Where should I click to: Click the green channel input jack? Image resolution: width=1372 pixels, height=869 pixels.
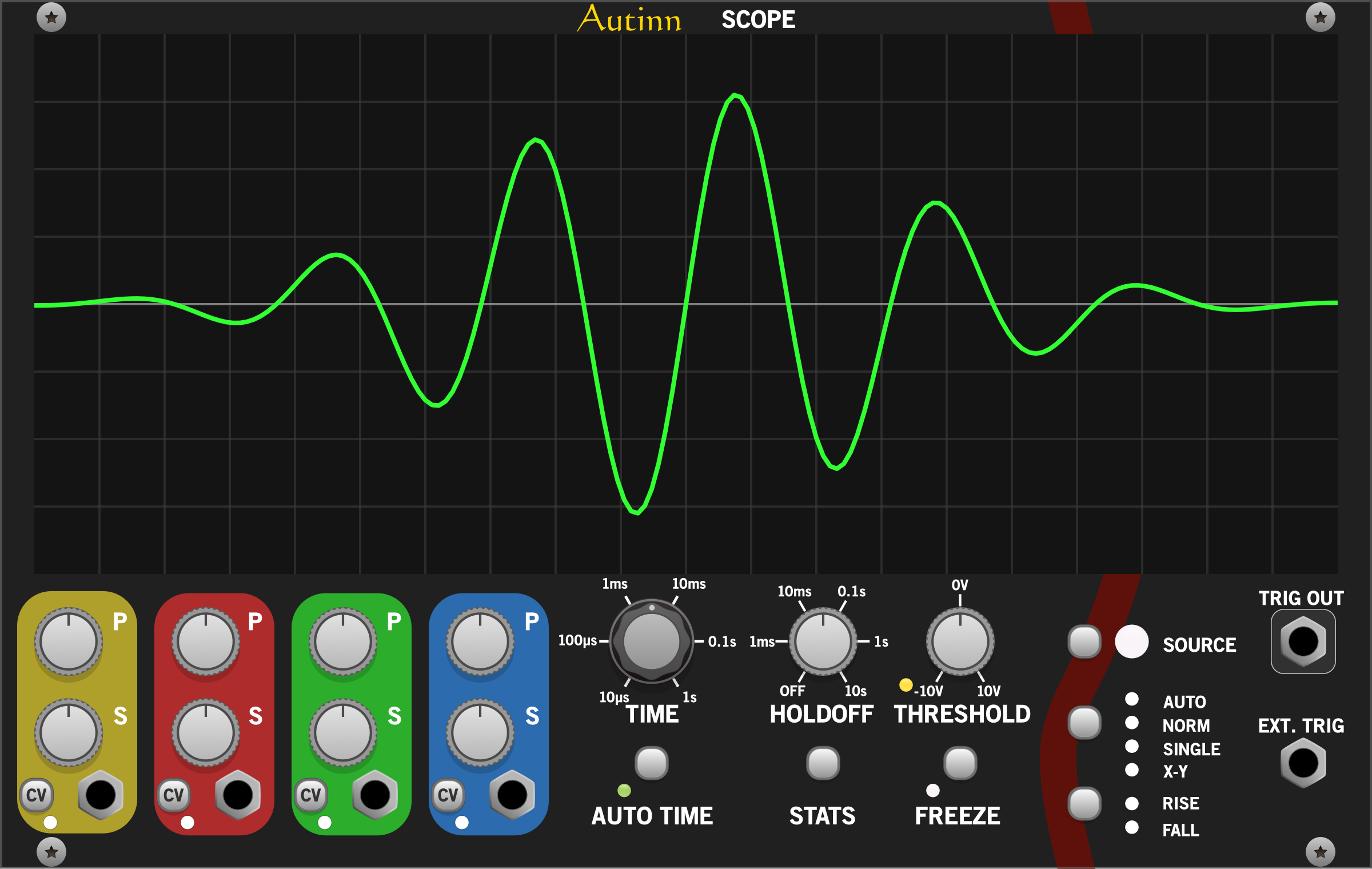[375, 795]
